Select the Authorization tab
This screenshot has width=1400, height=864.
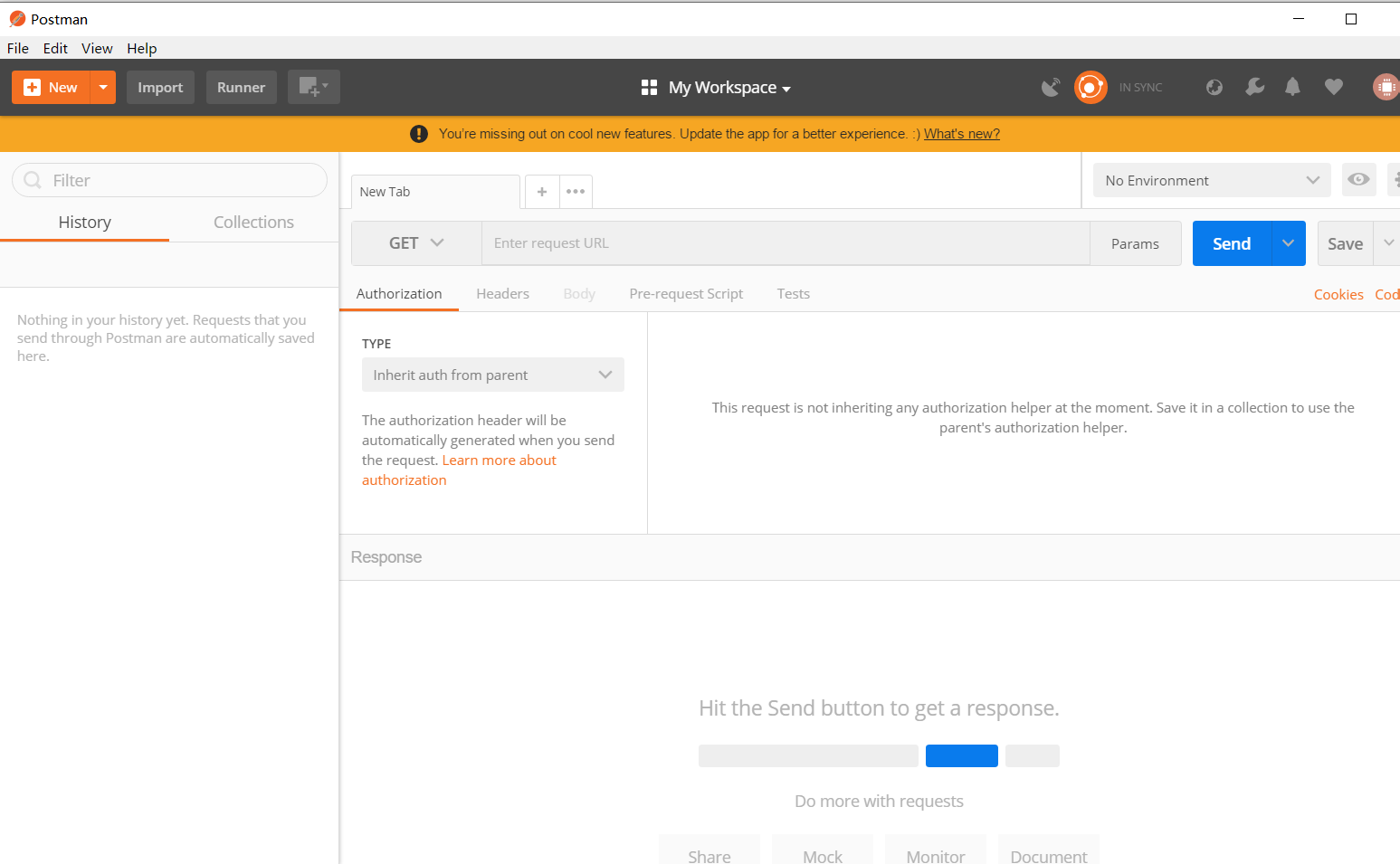tap(399, 294)
